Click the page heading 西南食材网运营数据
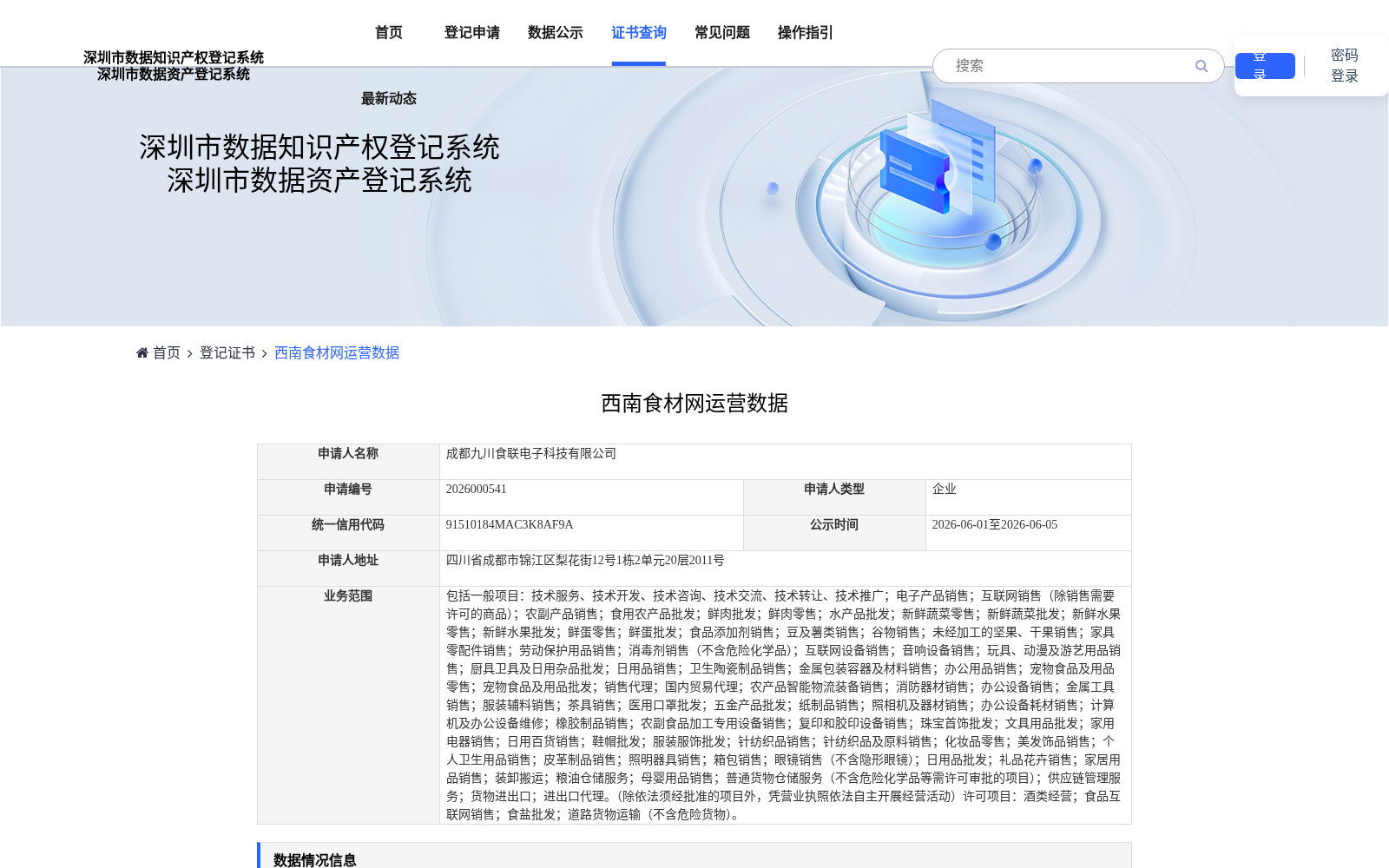Image resolution: width=1389 pixels, height=868 pixels. click(694, 403)
